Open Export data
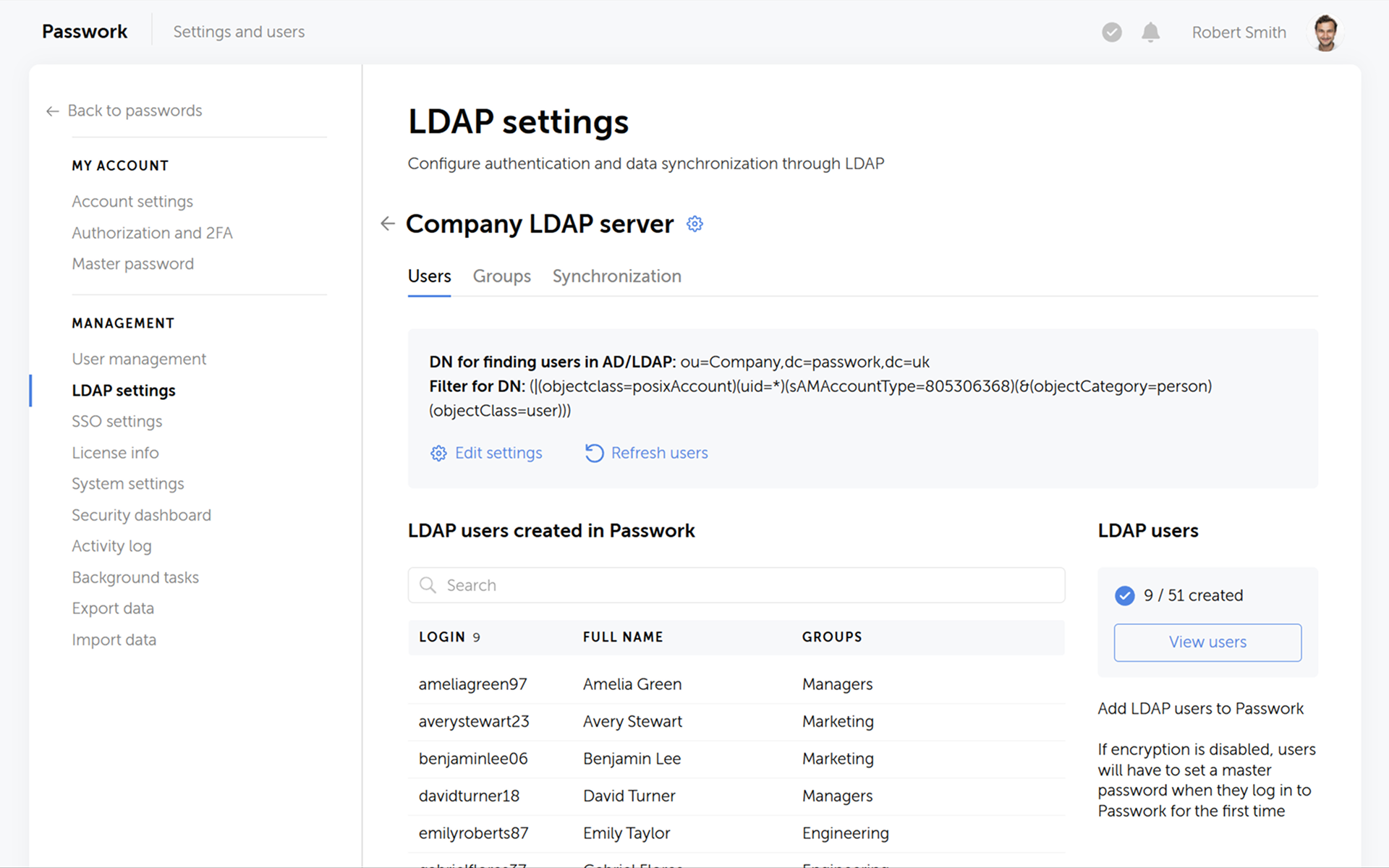Image resolution: width=1389 pixels, height=868 pixels. pyautogui.click(x=113, y=608)
